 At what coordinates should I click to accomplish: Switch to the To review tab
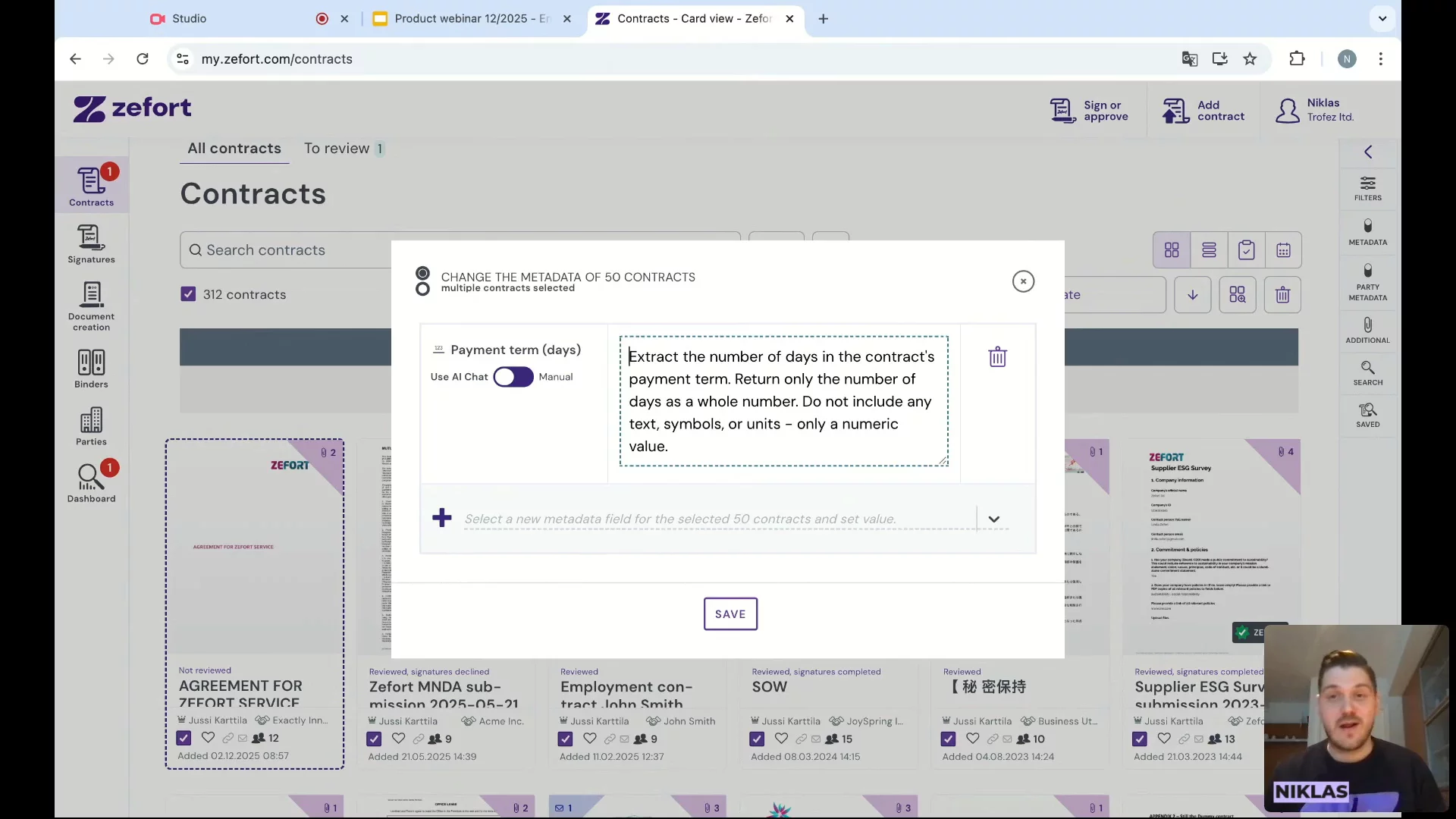pos(337,149)
